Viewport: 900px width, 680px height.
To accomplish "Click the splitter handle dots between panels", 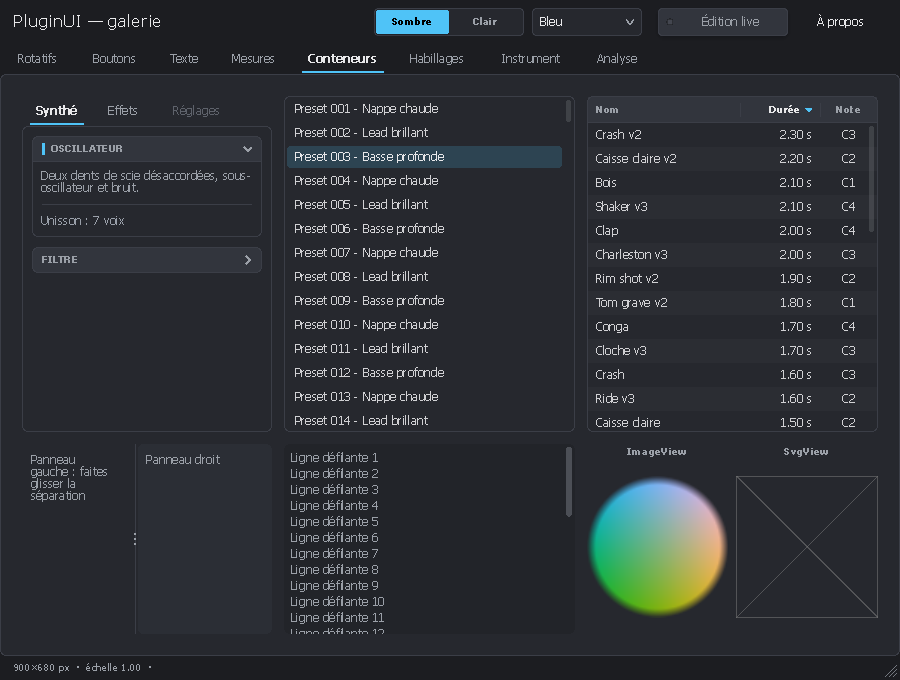I will [135, 539].
